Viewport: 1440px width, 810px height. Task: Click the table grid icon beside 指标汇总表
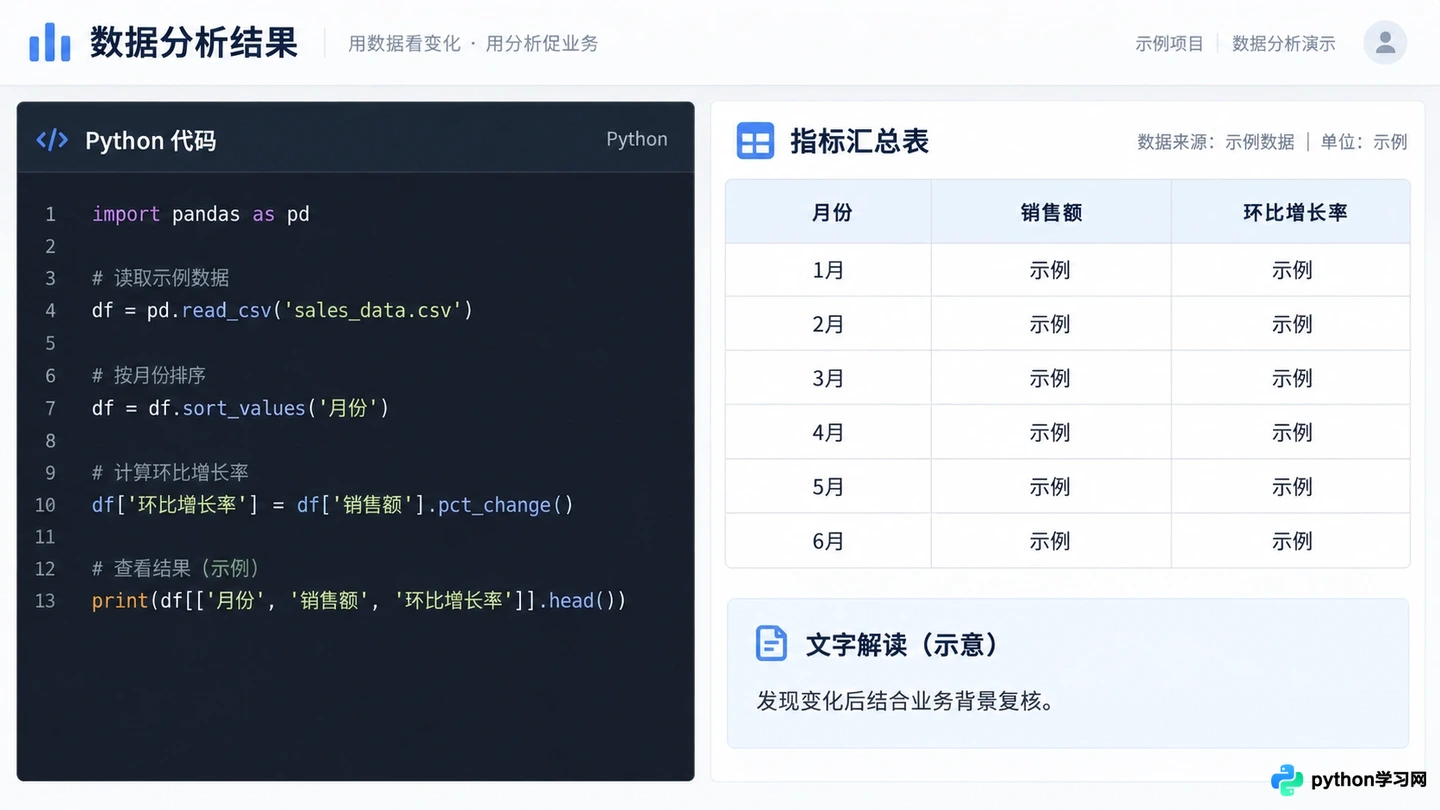[755, 141]
